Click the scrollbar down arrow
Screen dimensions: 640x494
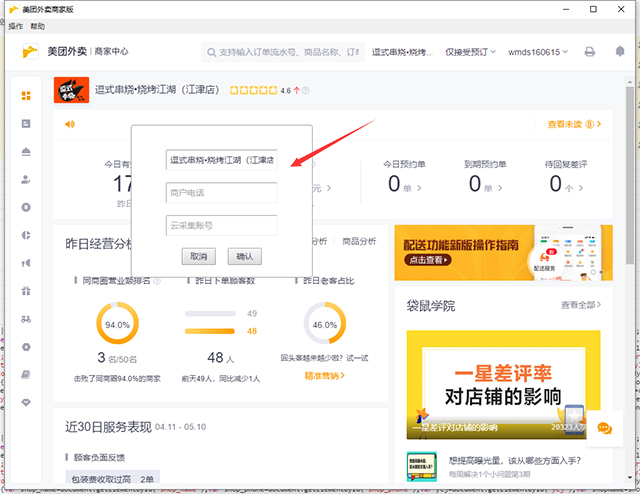click(630, 477)
